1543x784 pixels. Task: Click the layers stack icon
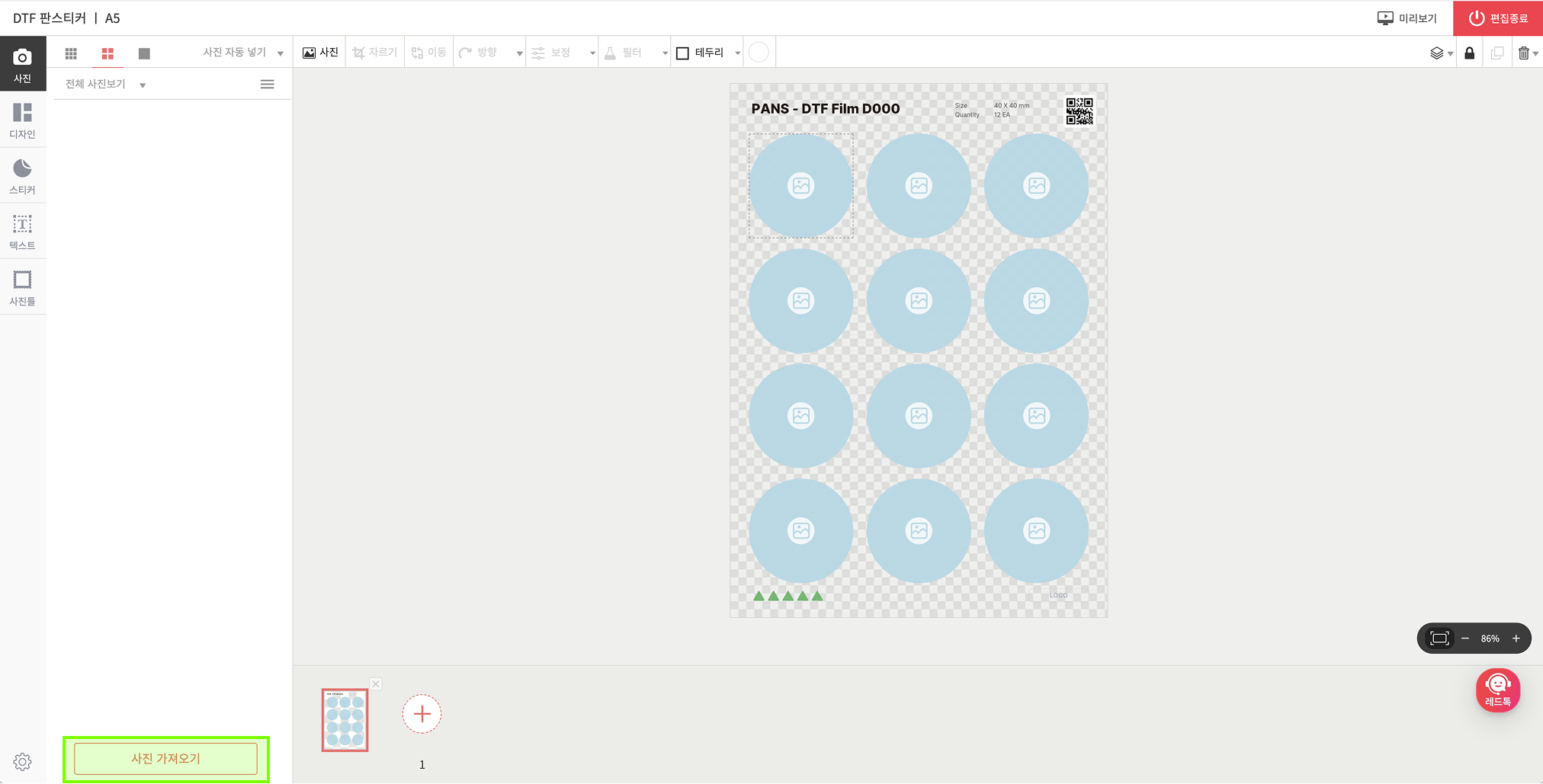pos(1436,53)
